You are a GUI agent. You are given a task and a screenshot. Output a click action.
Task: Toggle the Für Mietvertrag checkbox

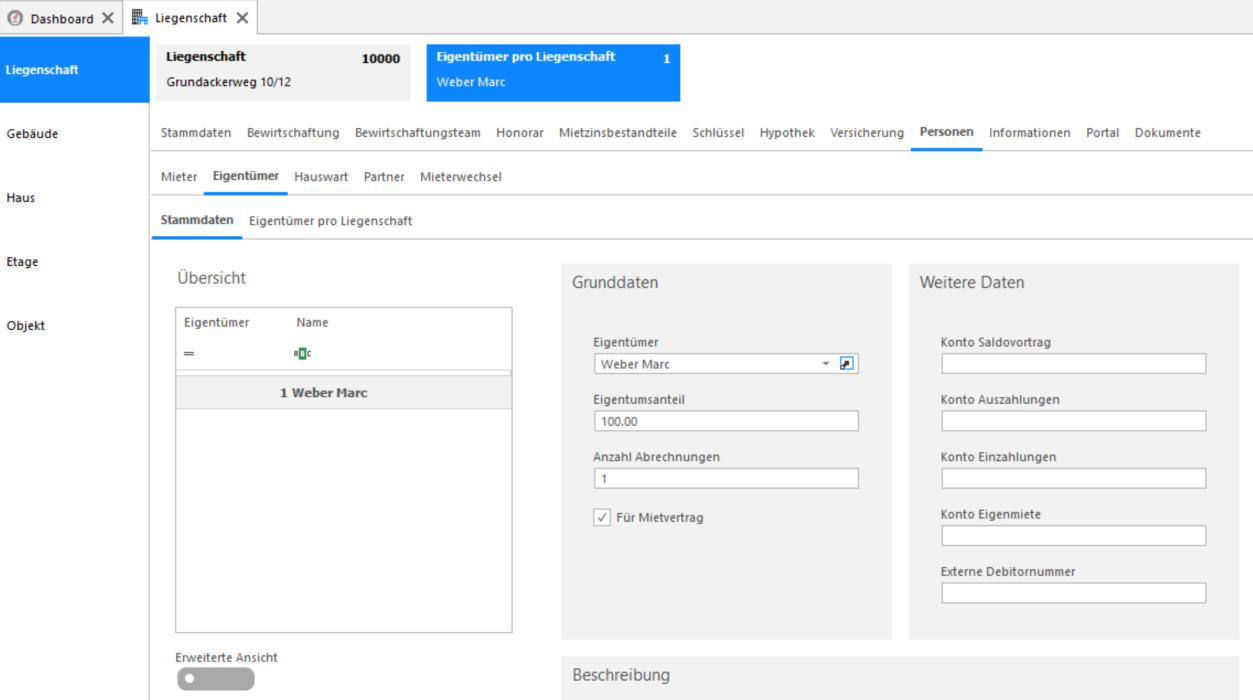pos(602,517)
